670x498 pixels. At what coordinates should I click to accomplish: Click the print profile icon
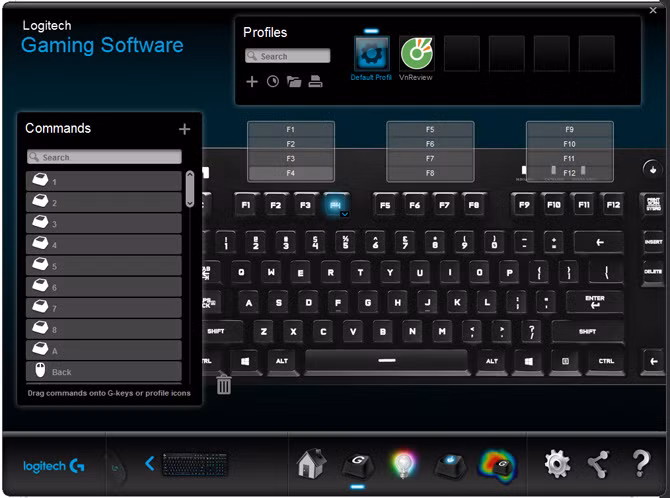pyautogui.click(x=315, y=81)
